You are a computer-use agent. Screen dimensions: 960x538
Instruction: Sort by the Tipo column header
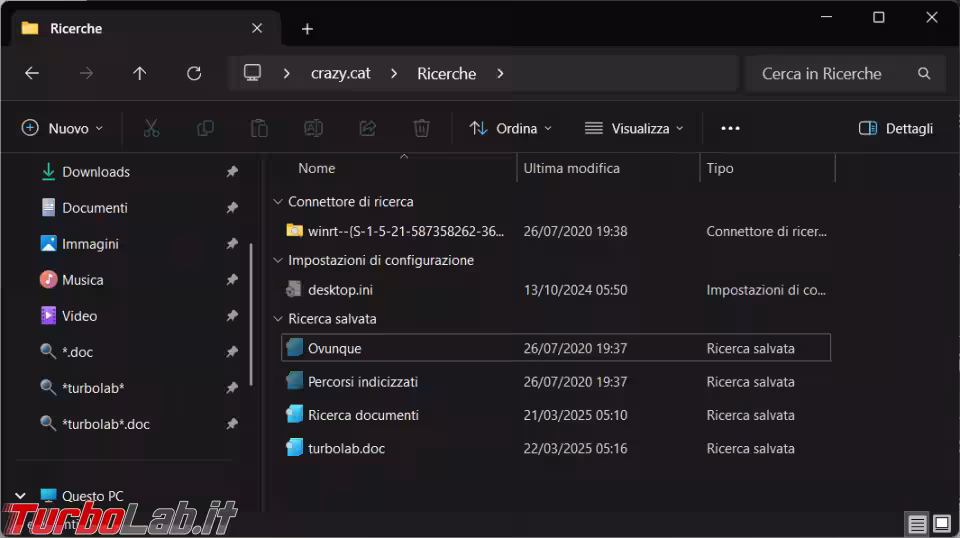[x=720, y=168]
